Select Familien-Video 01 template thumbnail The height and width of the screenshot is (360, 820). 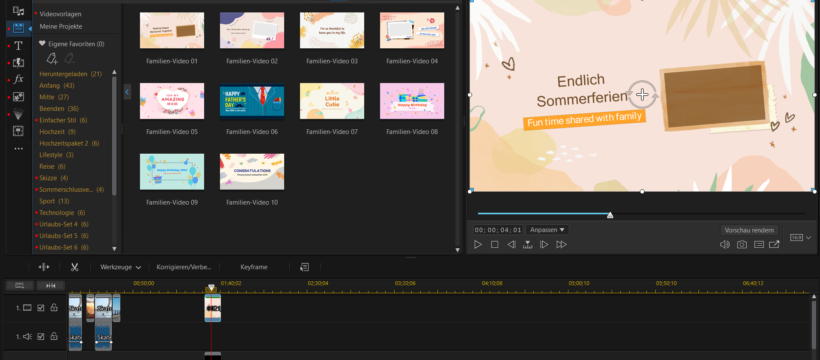click(x=172, y=30)
